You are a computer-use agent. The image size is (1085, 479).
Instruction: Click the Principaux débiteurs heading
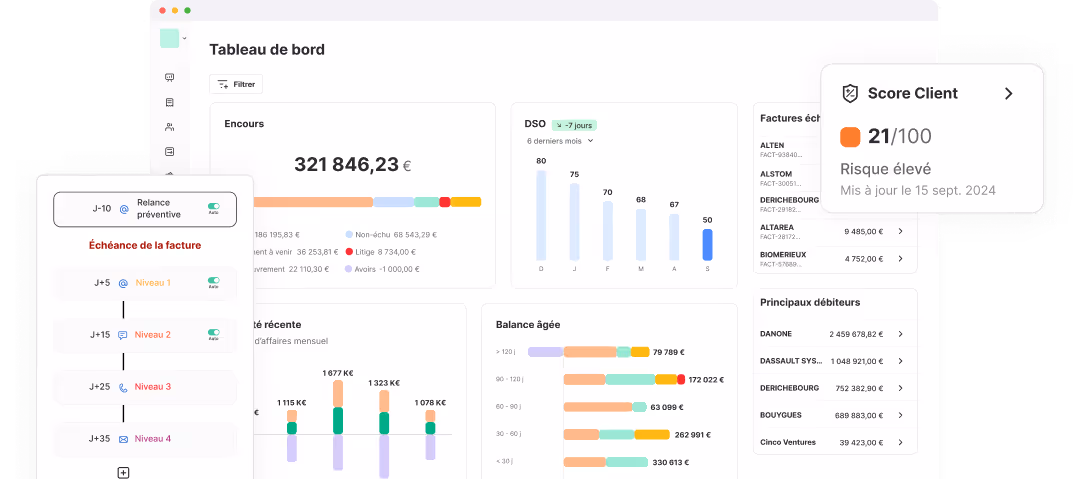[x=810, y=302]
